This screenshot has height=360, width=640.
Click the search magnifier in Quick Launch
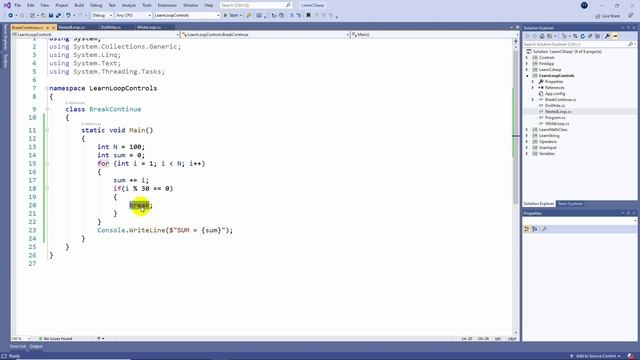point(288,5)
